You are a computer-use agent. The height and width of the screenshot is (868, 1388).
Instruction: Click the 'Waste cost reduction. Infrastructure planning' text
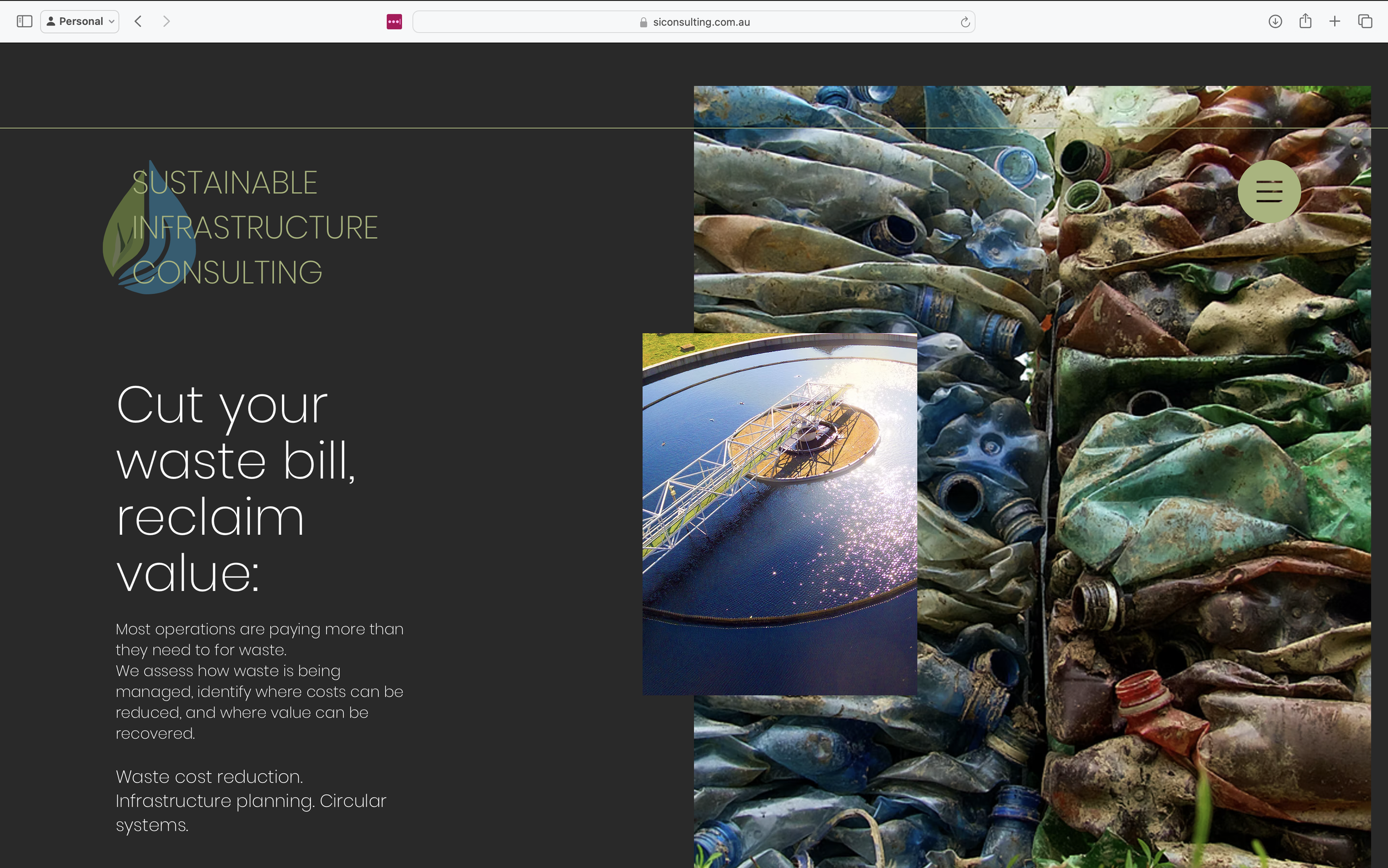pyautogui.click(x=251, y=800)
